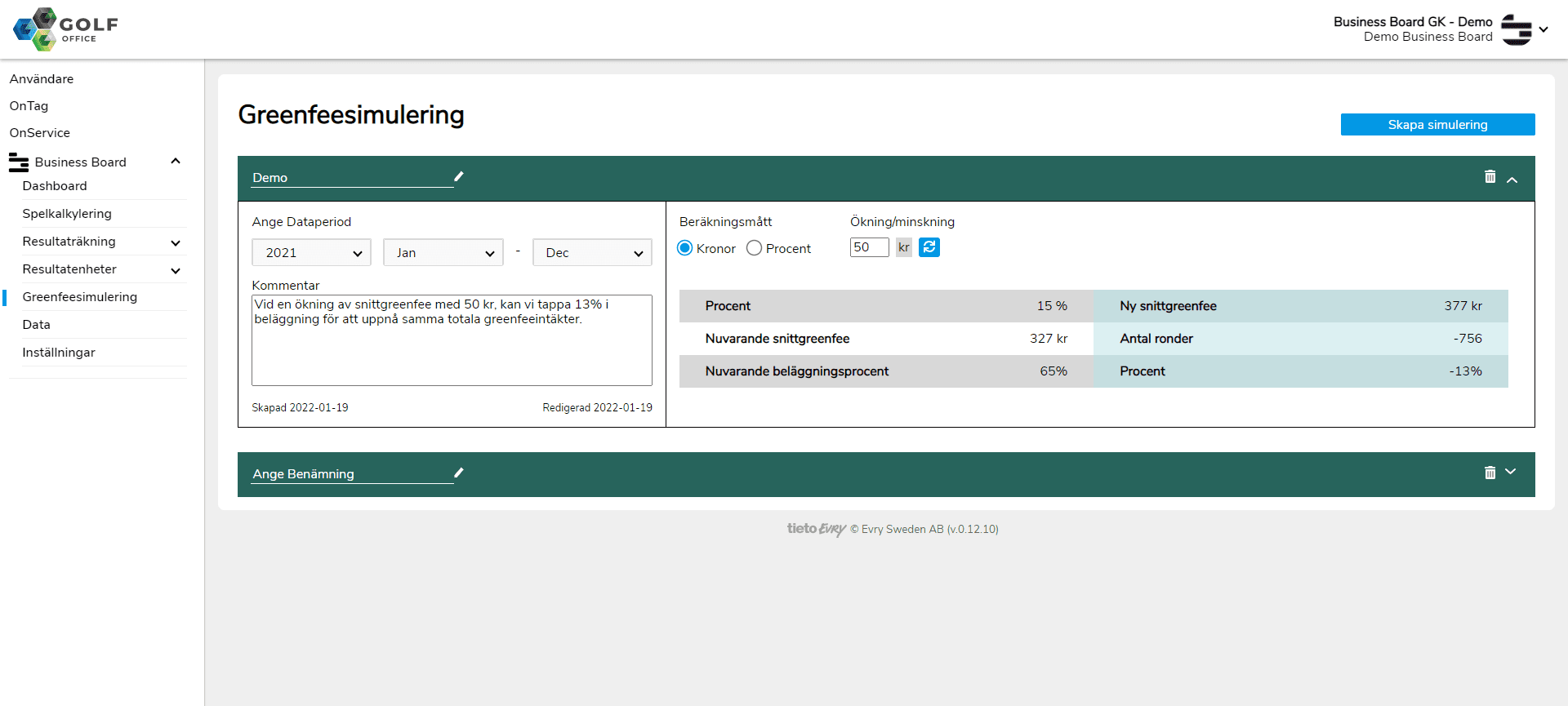
Task: Open the Jan start month dropdown
Action: pos(443,253)
